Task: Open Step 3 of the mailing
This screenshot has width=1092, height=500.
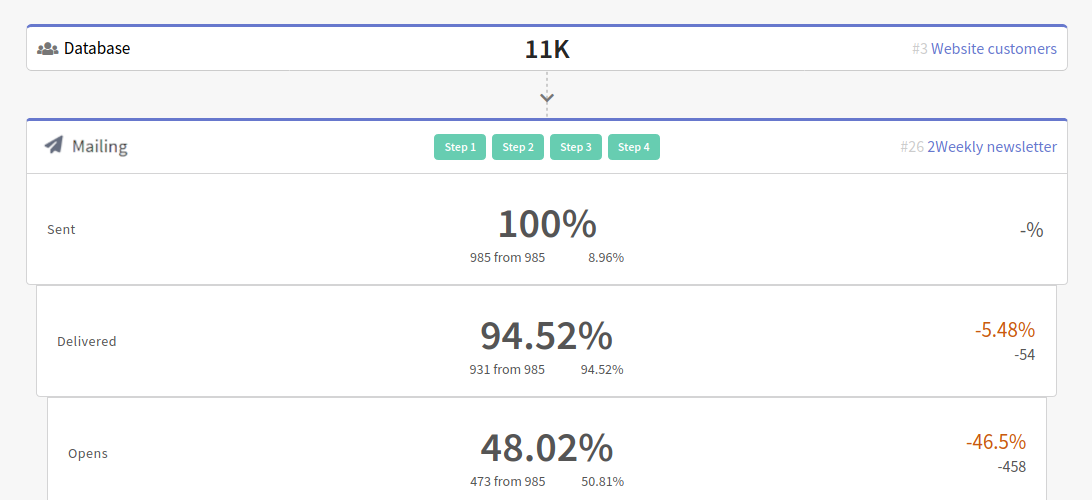Action: tap(575, 147)
